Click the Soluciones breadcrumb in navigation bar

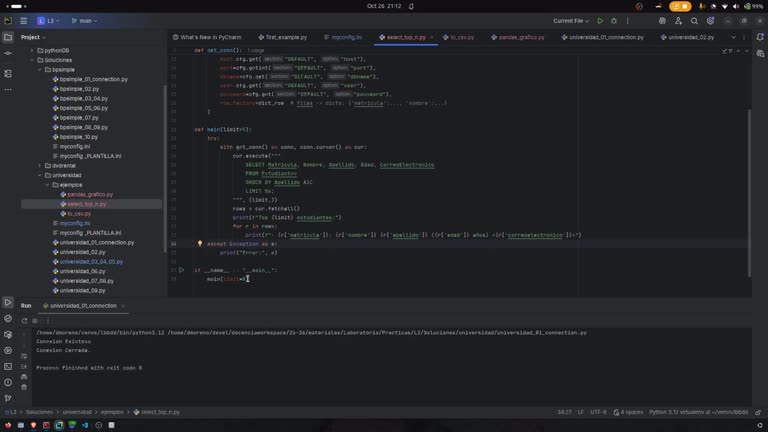pyautogui.click(x=39, y=412)
